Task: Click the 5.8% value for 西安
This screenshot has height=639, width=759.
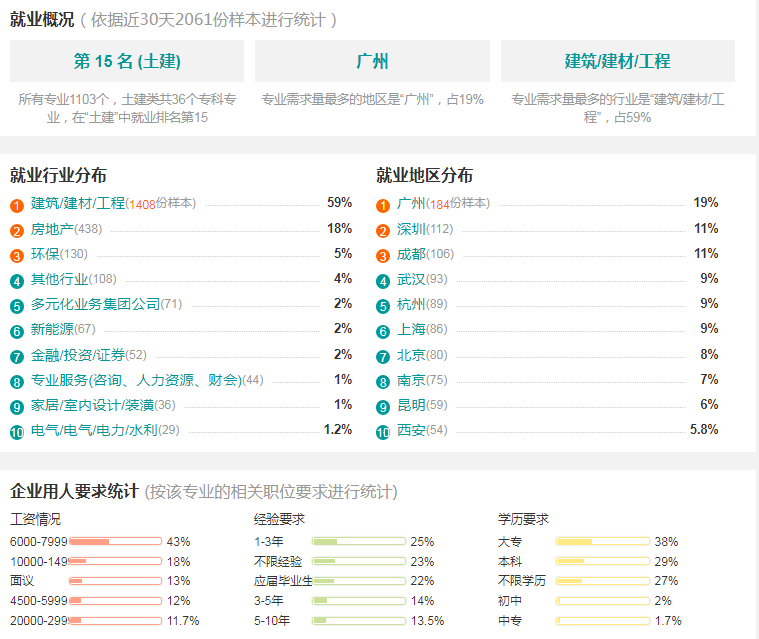Action: 704,429
